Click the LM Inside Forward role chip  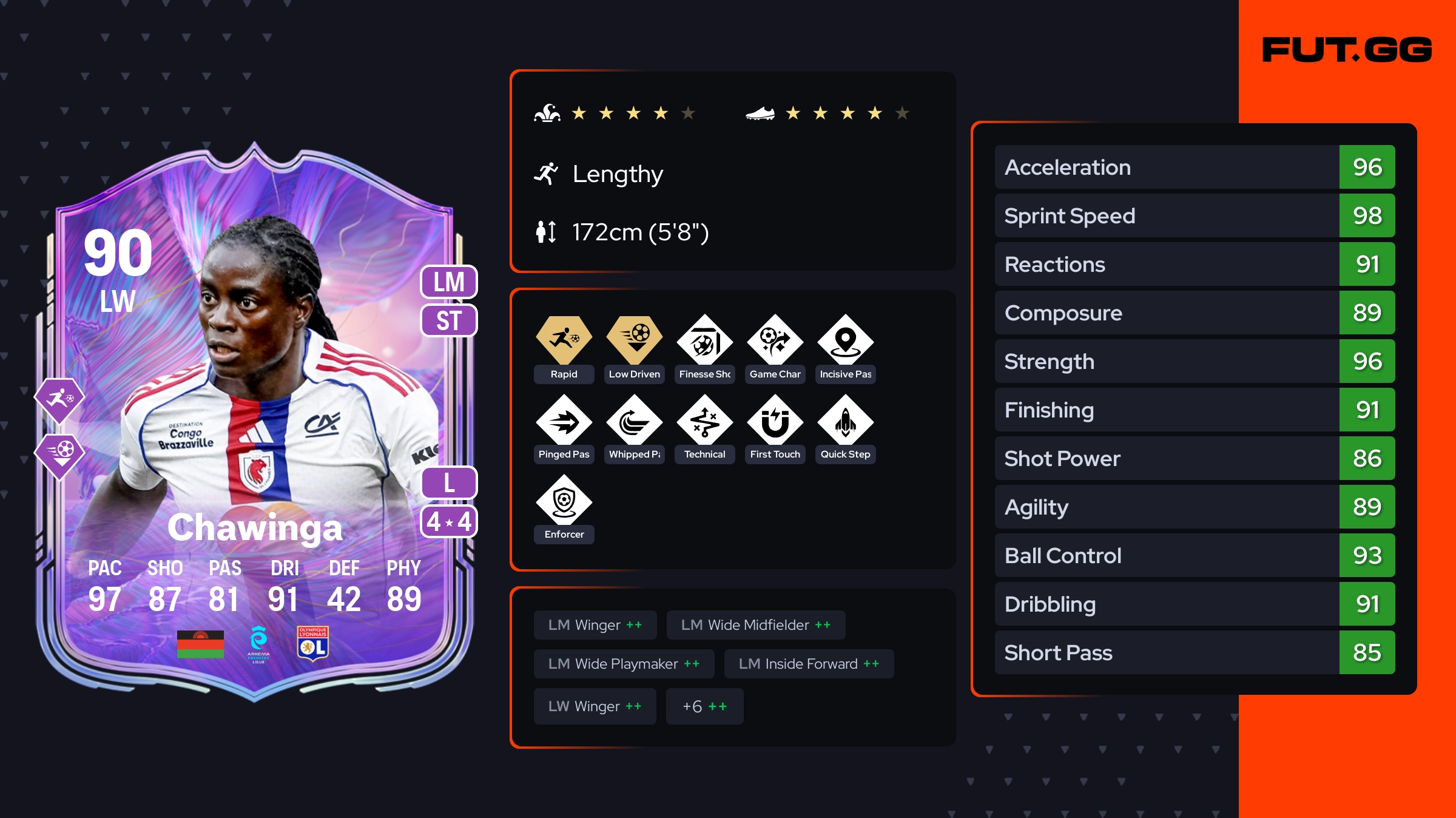[x=809, y=664]
